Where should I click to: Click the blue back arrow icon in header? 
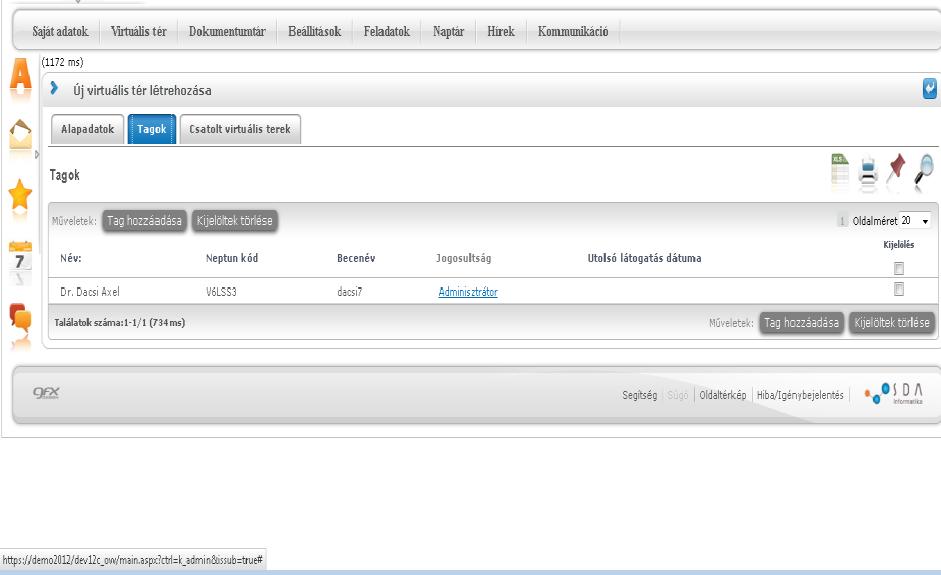coord(929,89)
